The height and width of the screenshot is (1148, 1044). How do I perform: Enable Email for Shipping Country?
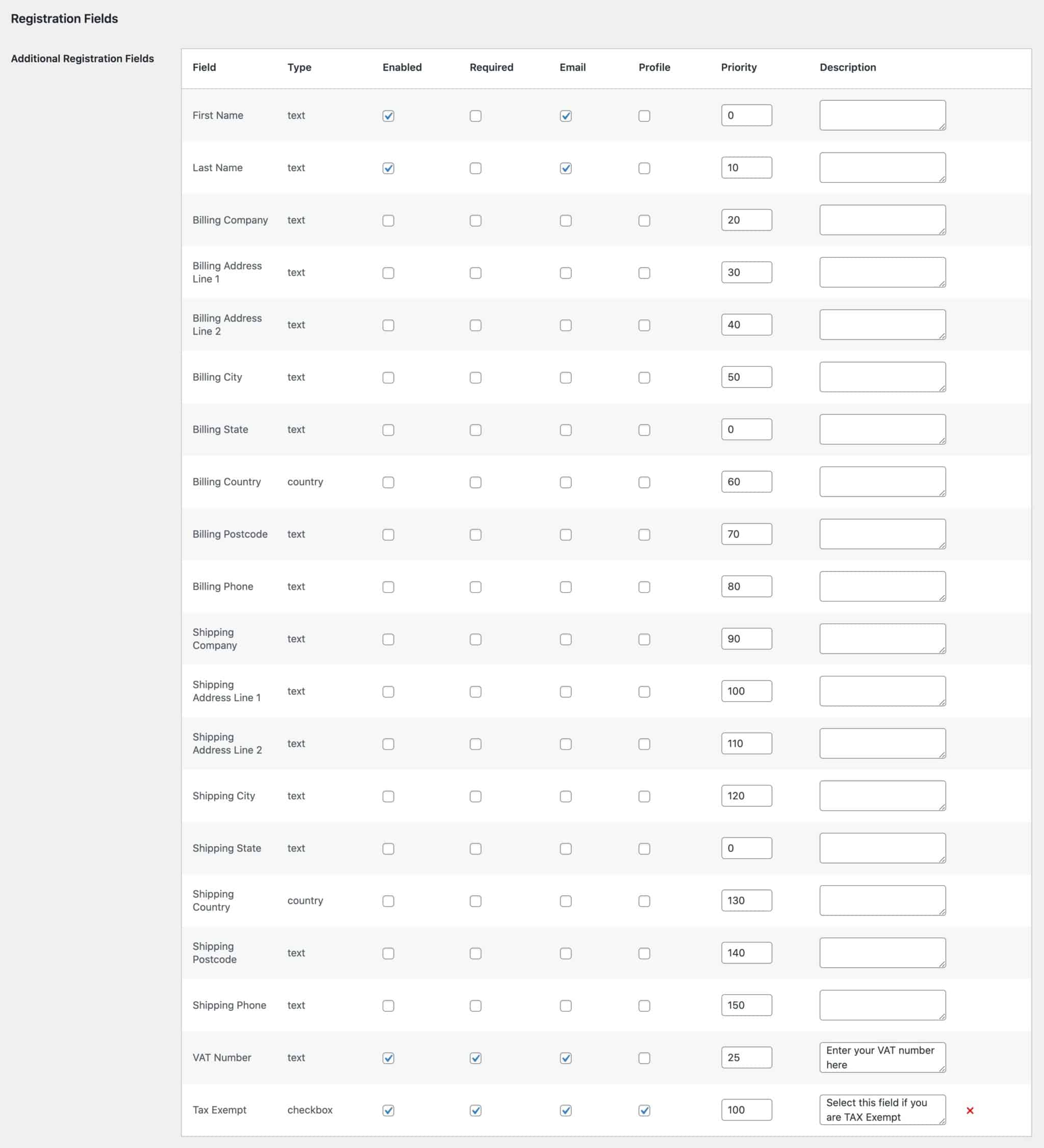coord(565,901)
